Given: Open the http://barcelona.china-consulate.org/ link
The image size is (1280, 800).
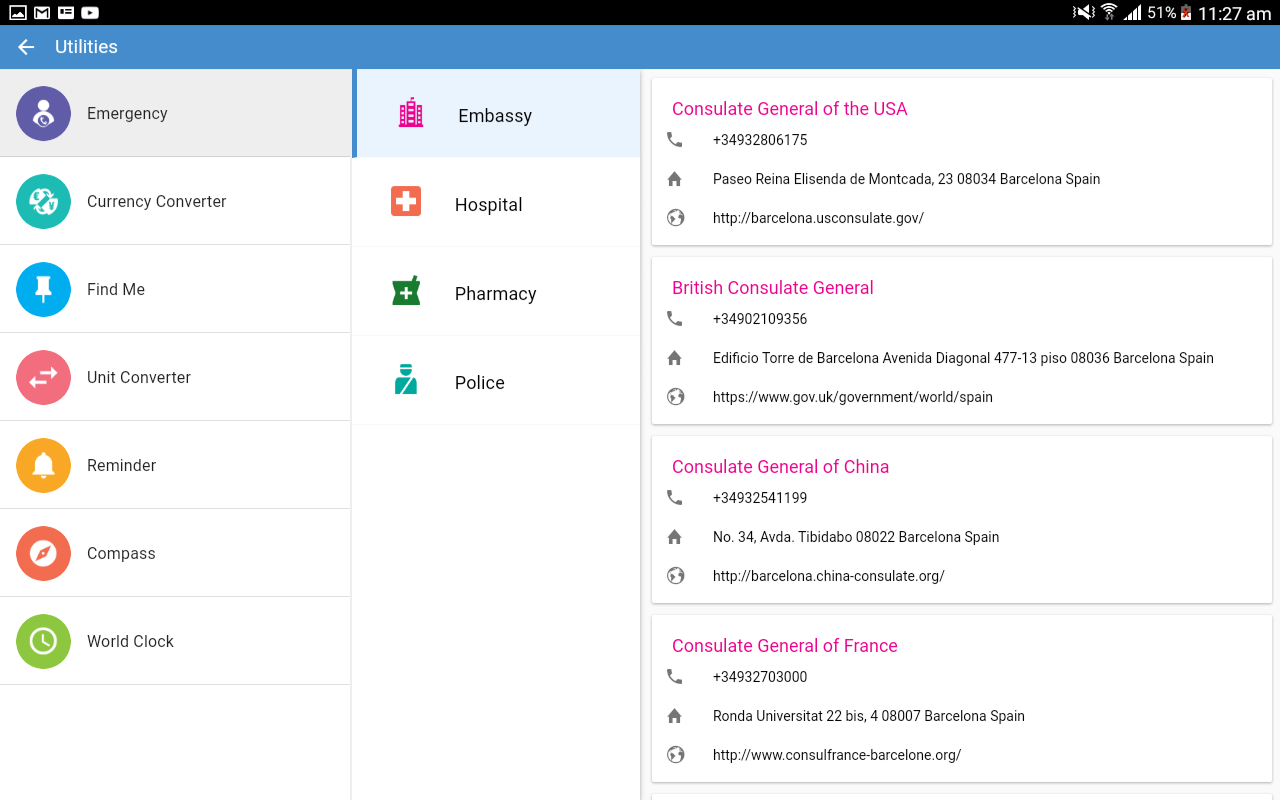Looking at the screenshot, I should pos(829,576).
